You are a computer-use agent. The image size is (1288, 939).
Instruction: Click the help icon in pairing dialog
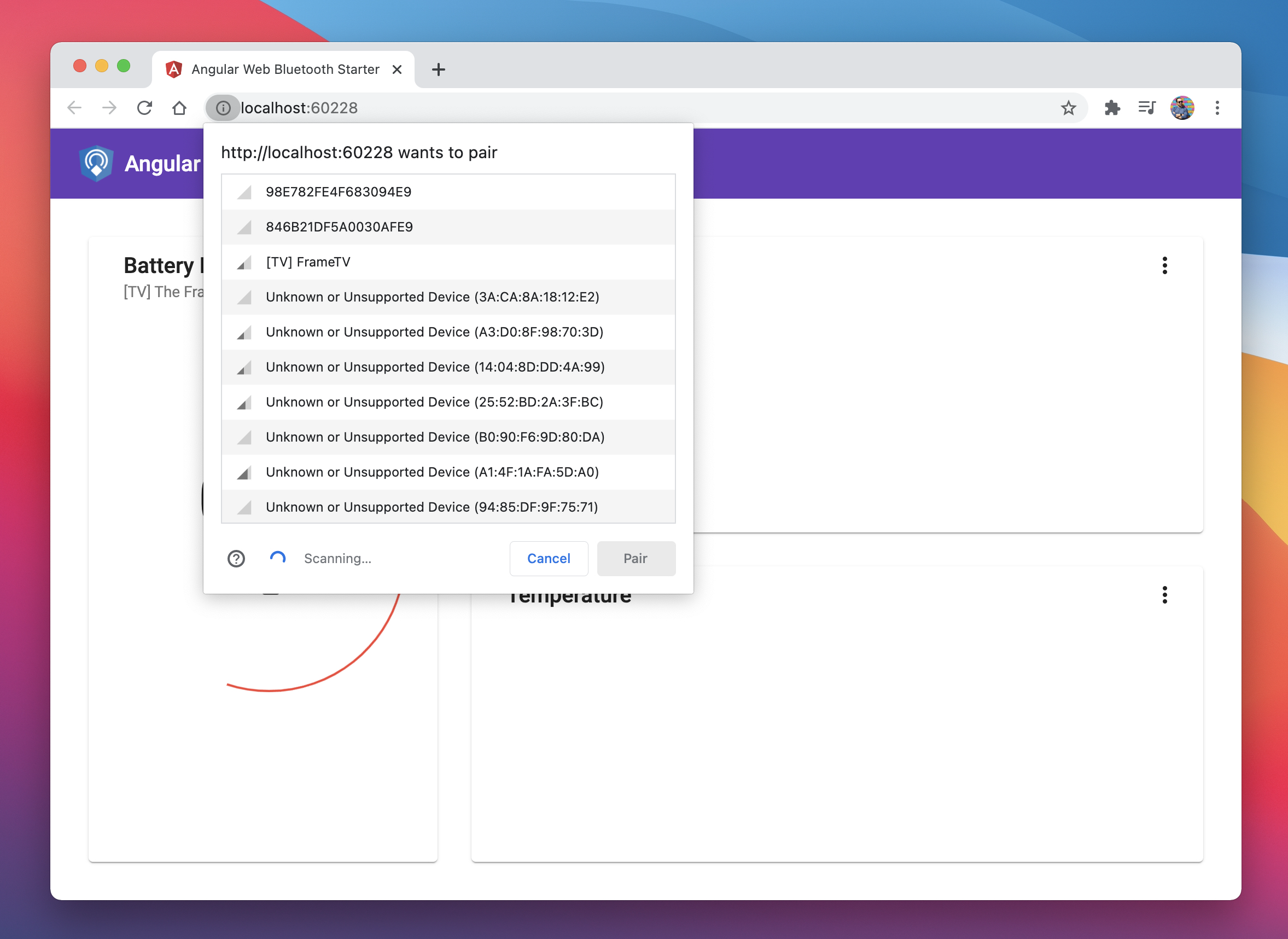(236, 559)
